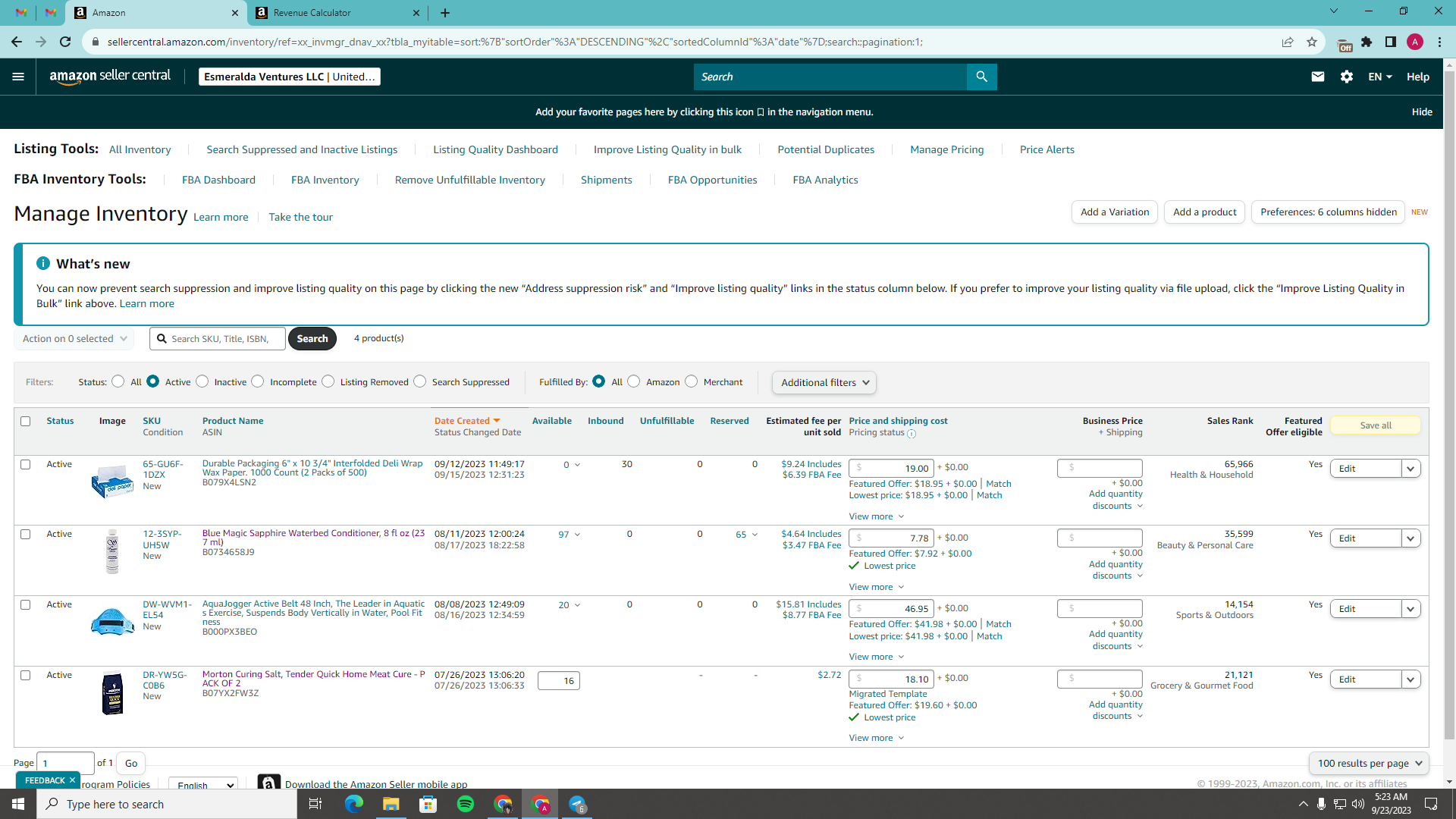Click the SKU search input field
The width and height of the screenshot is (1456, 819).
click(x=218, y=339)
